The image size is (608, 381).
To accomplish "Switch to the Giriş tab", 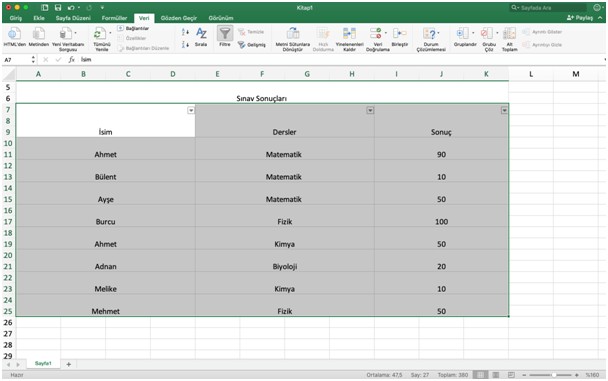I will tap(16, 18).
